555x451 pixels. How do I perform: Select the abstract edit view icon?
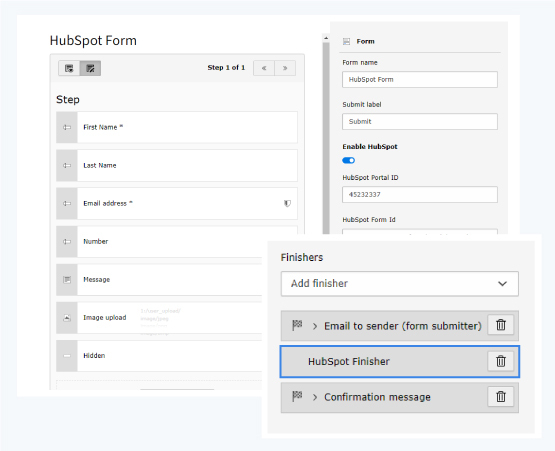pos(91,68)
